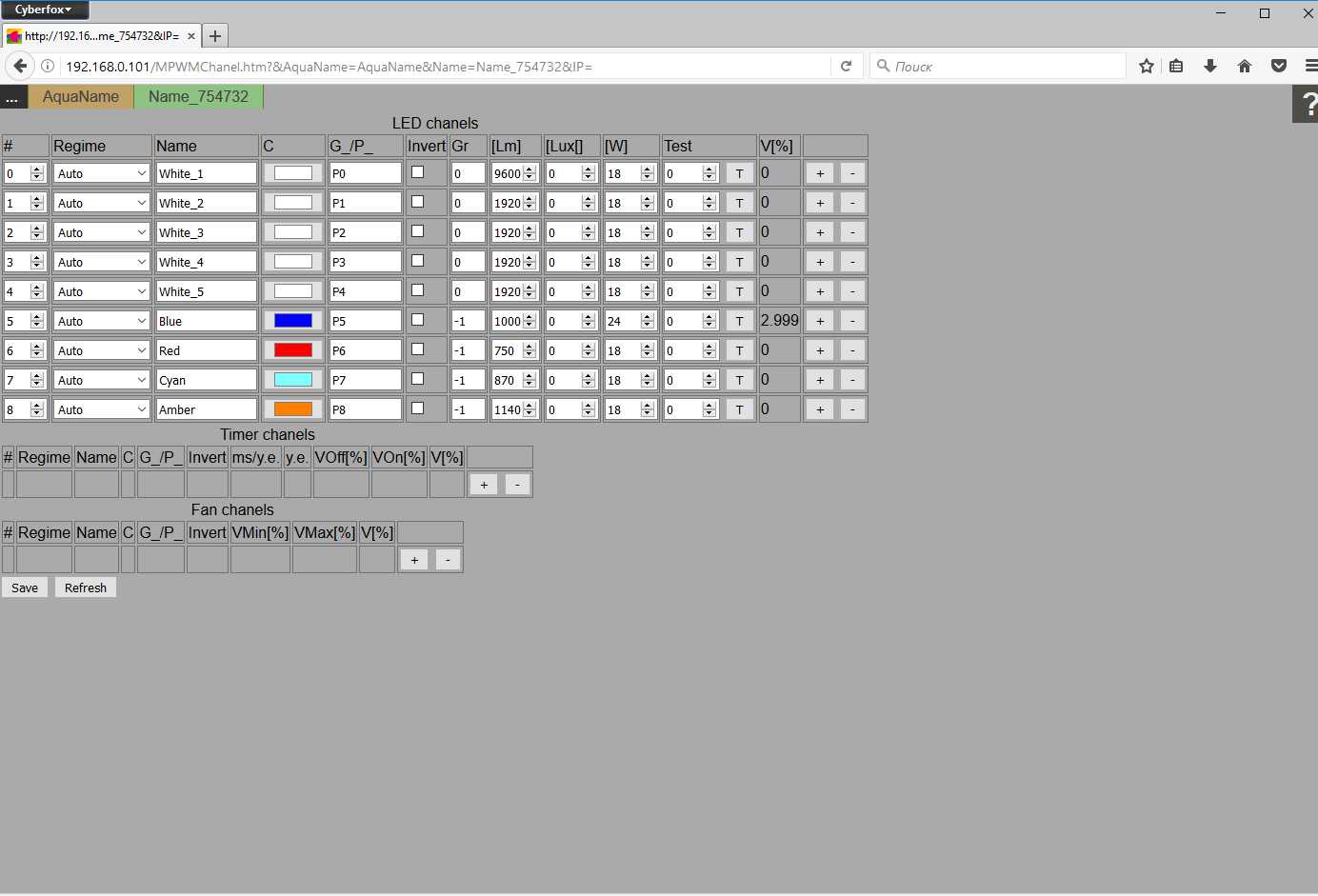
Task: Toggle the Invert checkbox for White_1
Action: pos(417,172)
